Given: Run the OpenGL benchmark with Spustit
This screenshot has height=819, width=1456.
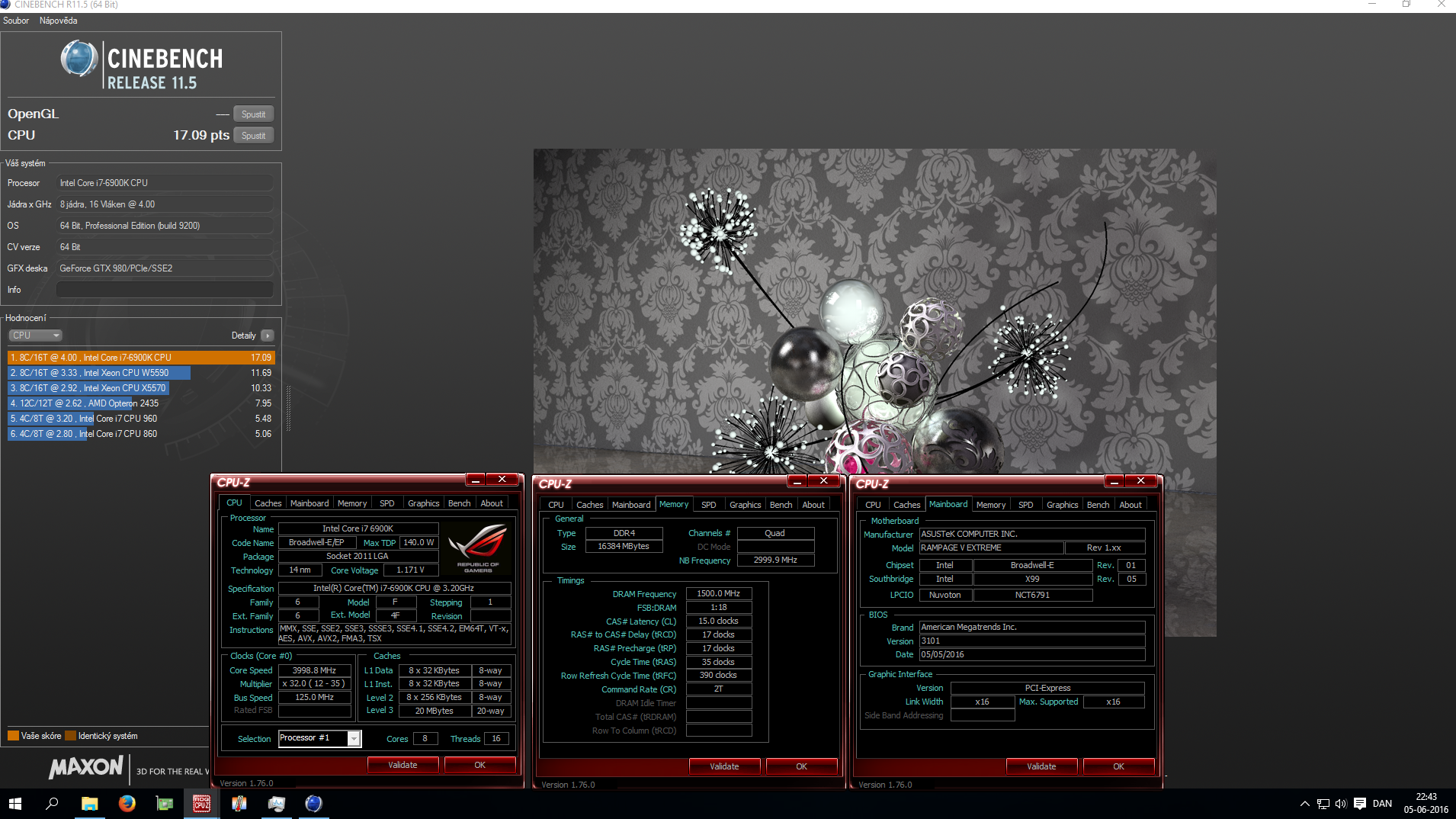Looking at the screenshot, I should [x=254, y=114].
